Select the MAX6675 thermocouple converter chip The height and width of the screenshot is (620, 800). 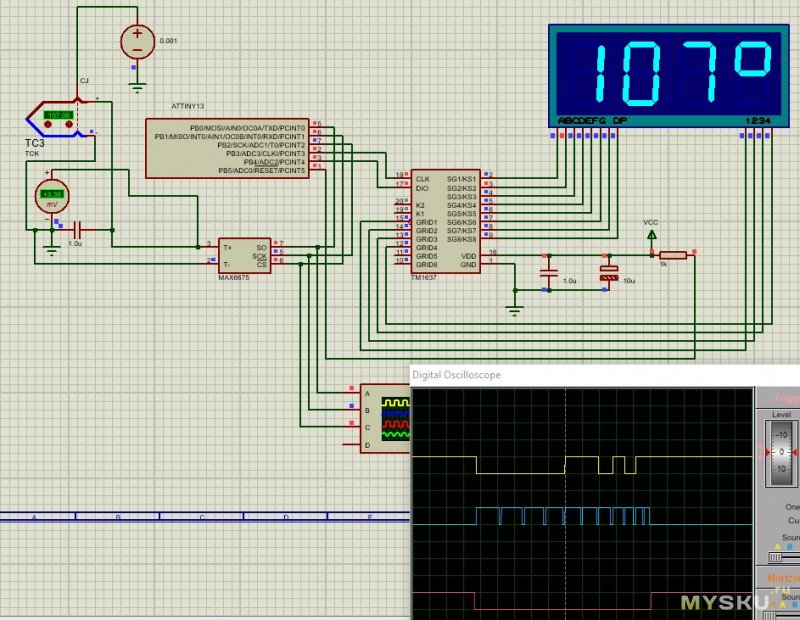click(244, 256)
